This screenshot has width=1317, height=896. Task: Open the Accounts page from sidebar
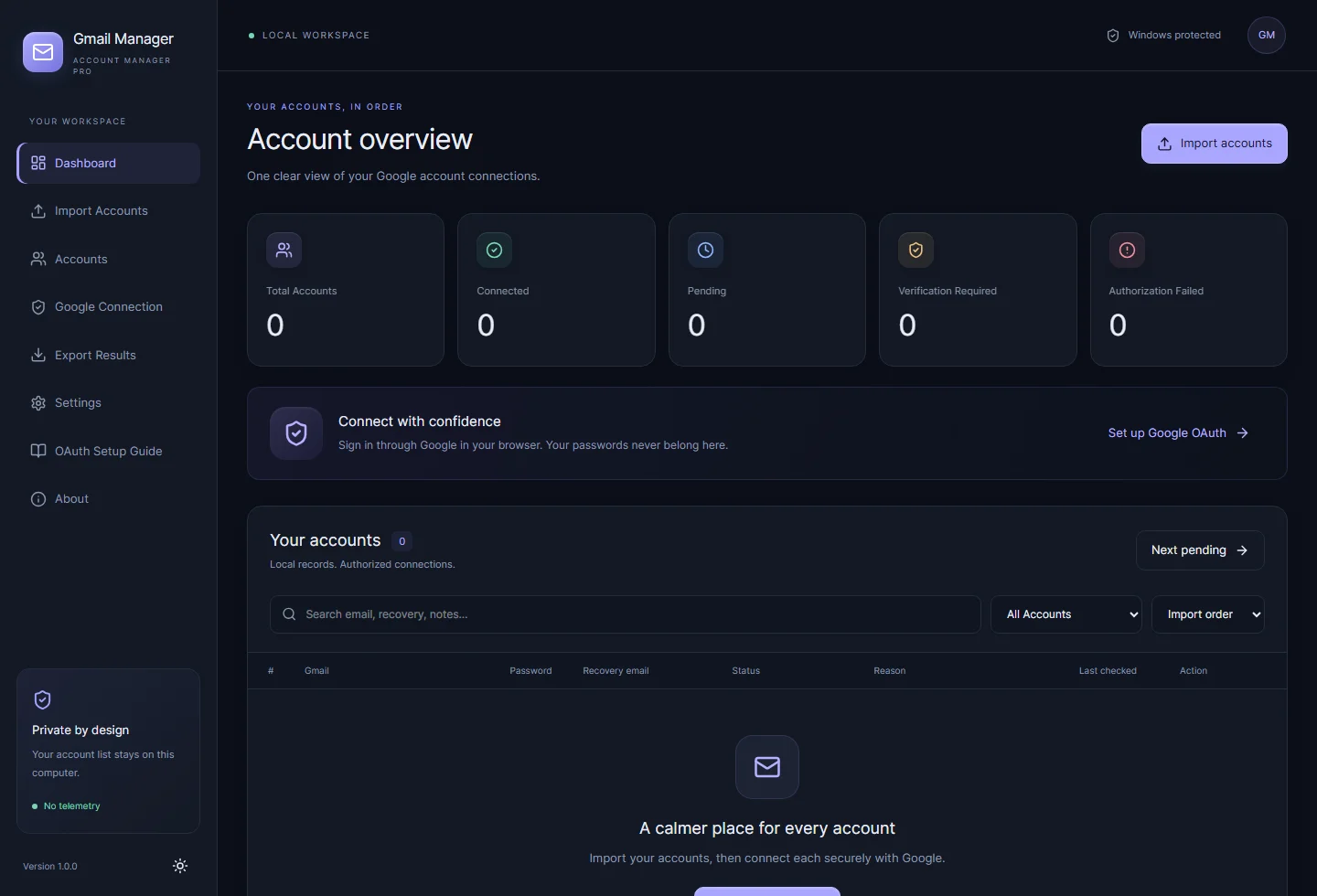coord(108,260)
